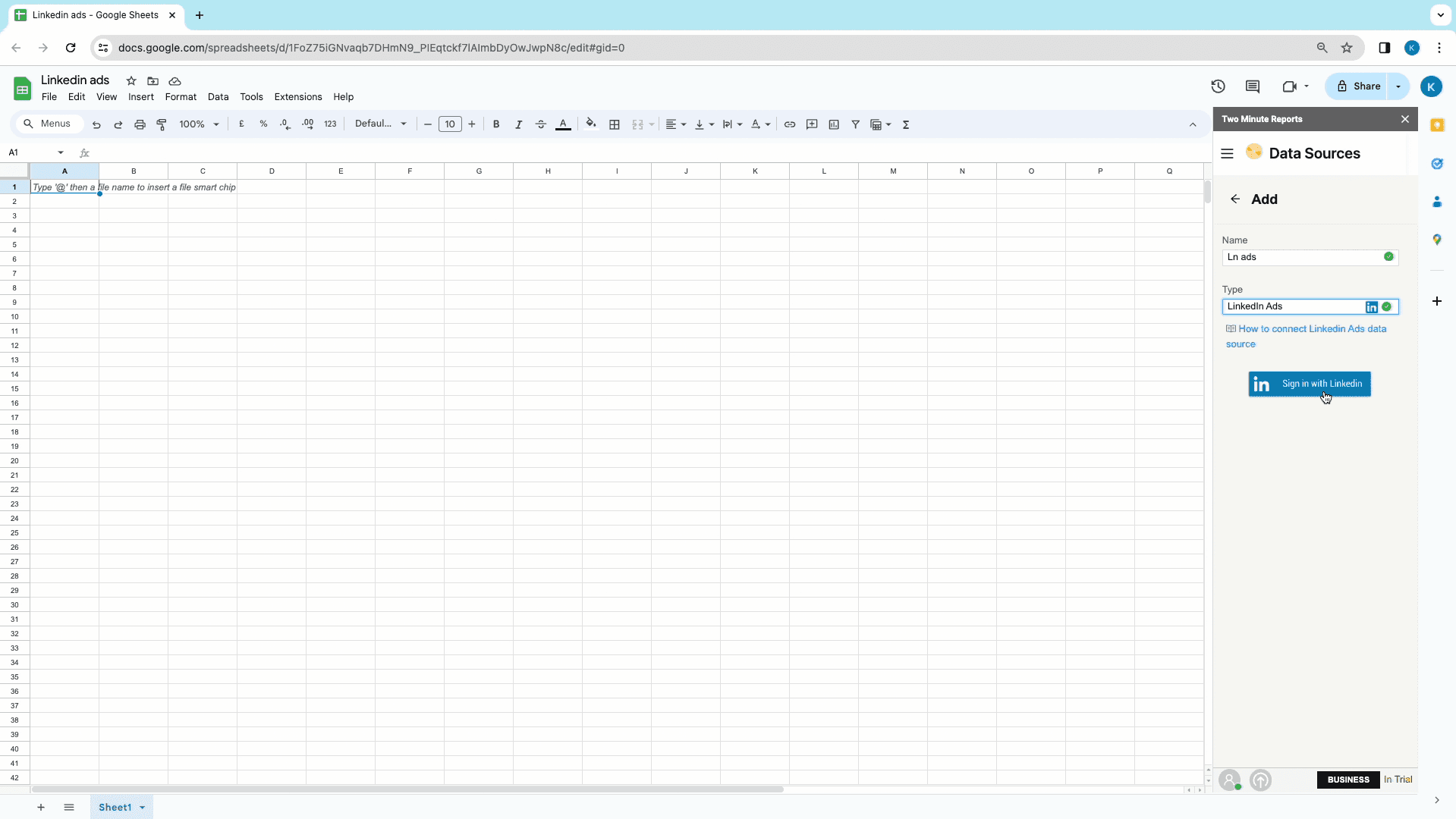Screen dimensions: 1456x819
Task: Insert a comment from toolbar
Action: (812, 124)
